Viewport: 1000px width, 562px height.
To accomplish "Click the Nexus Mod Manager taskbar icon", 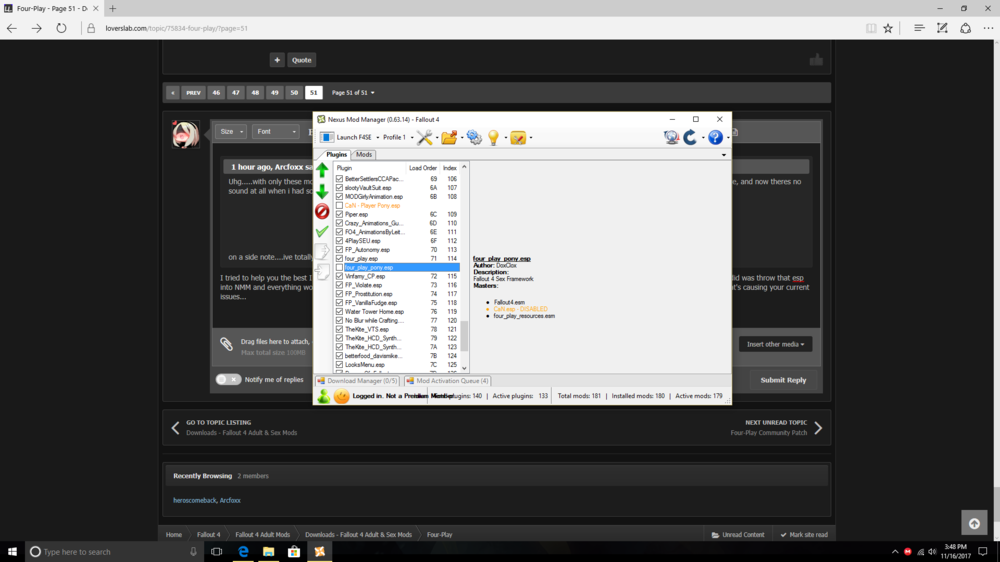I will coord(320,552).
